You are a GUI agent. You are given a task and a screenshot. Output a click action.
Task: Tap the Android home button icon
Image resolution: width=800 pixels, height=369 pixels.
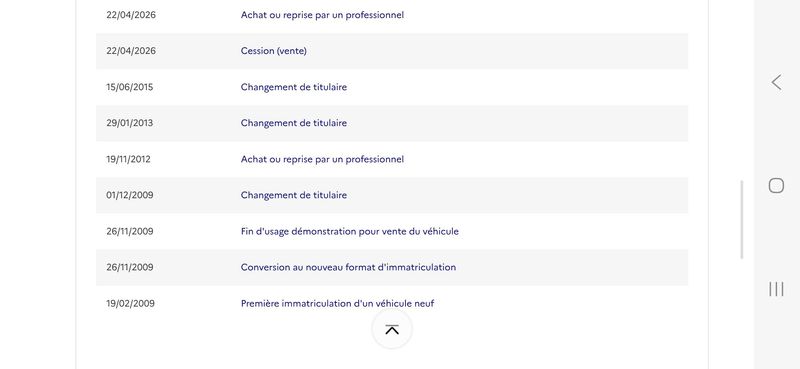tap(776, 185)
